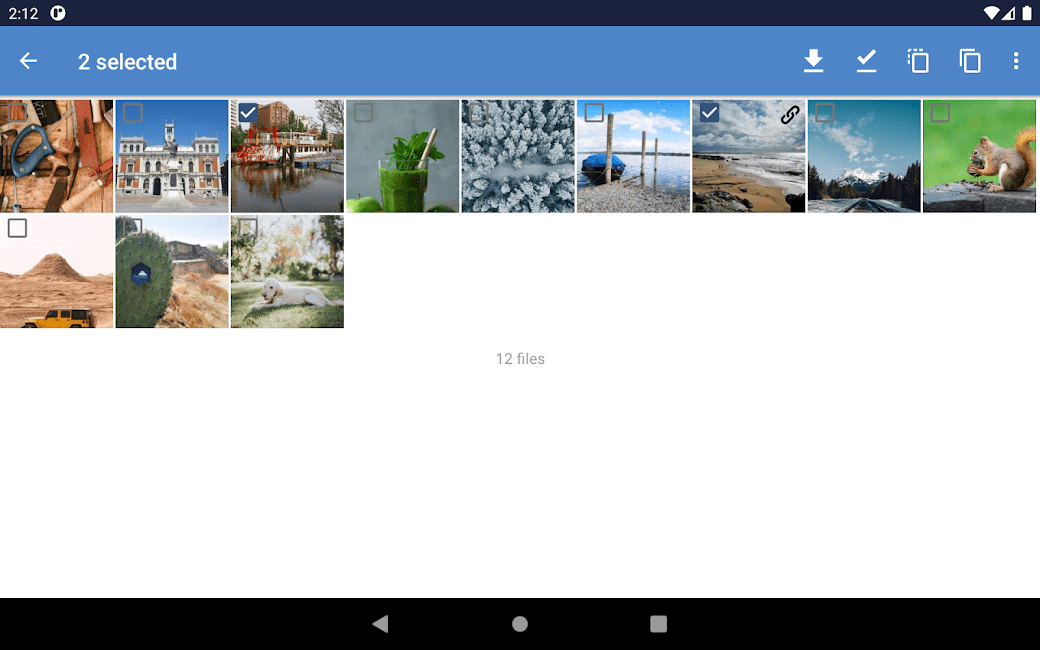This screenshot has width=1040, height=650.
Task: Uncheck the beach photo checkbox
Action: pos(710,113)
